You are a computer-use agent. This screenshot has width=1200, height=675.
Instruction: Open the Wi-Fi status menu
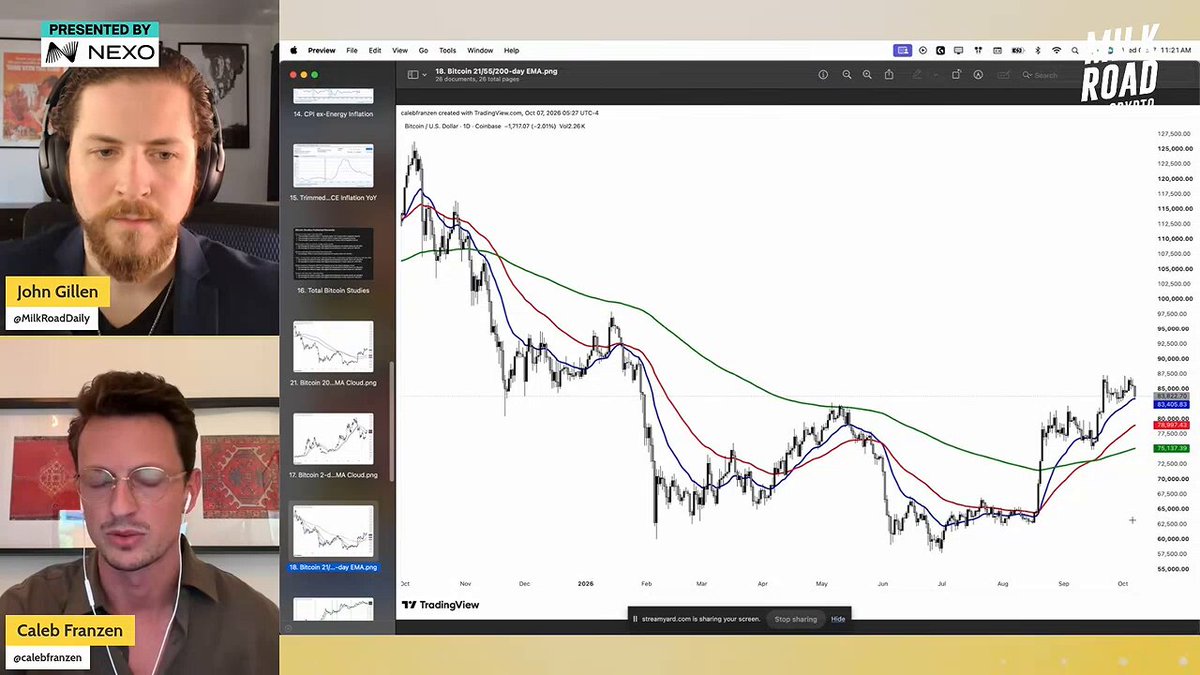click(x=1056, y=50)
